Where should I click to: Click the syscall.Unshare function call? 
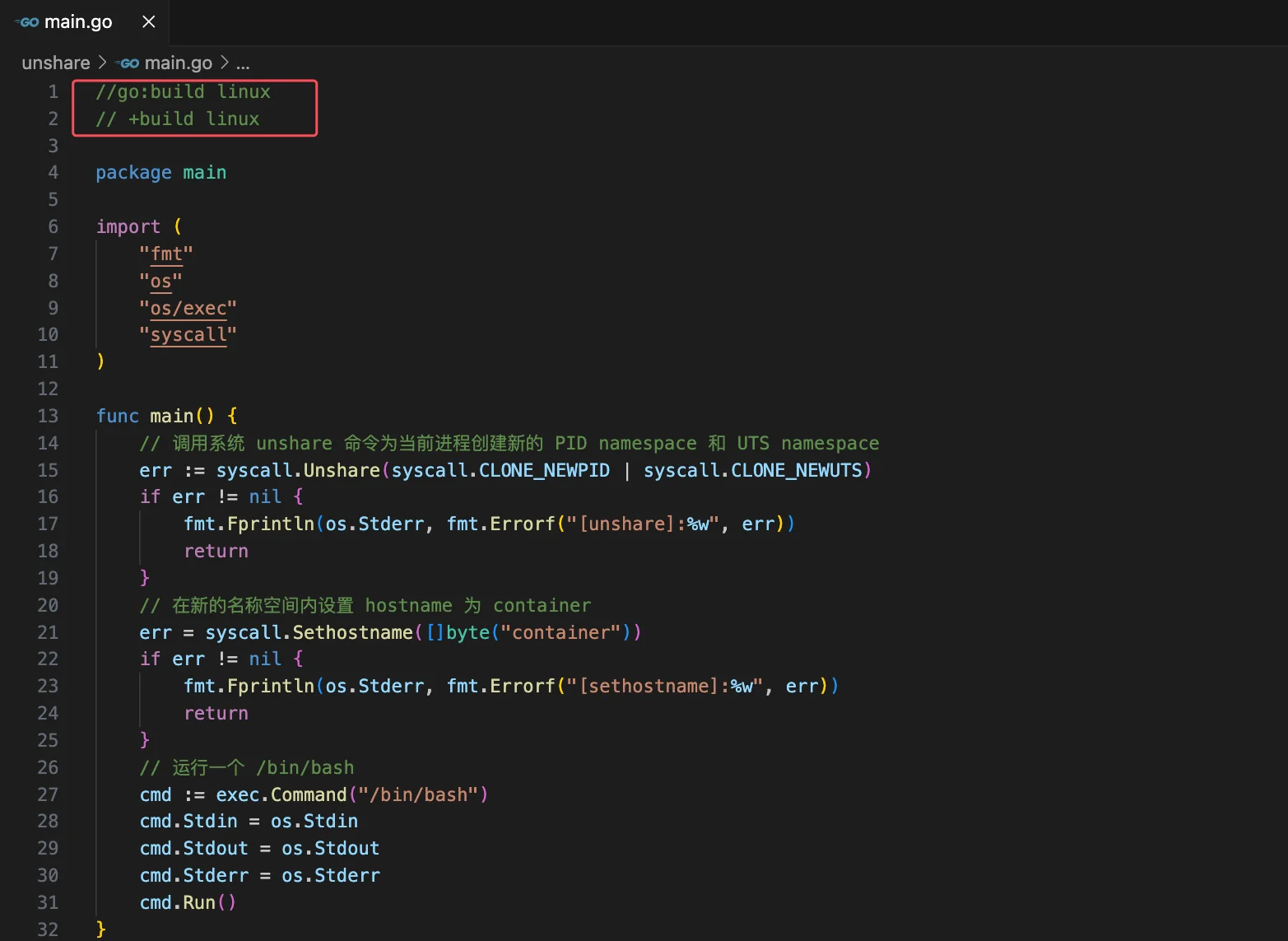pos(341,470)
